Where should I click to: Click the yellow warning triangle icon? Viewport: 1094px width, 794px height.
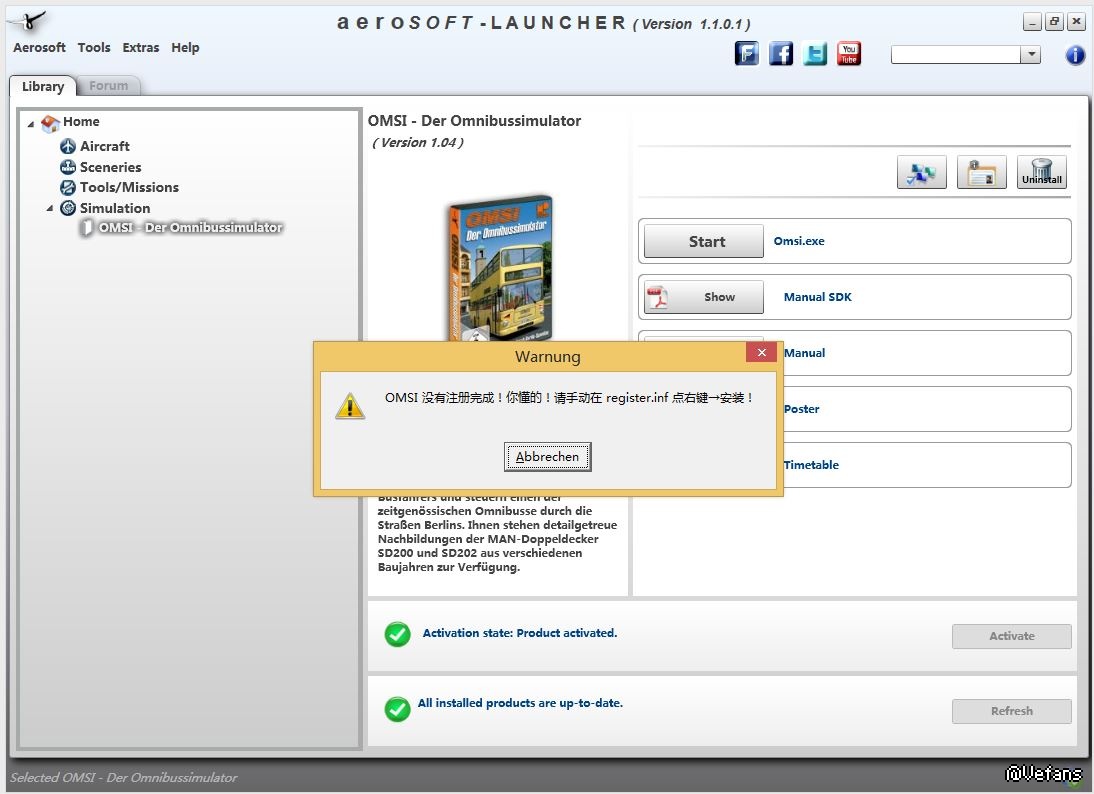coord(350,406)
